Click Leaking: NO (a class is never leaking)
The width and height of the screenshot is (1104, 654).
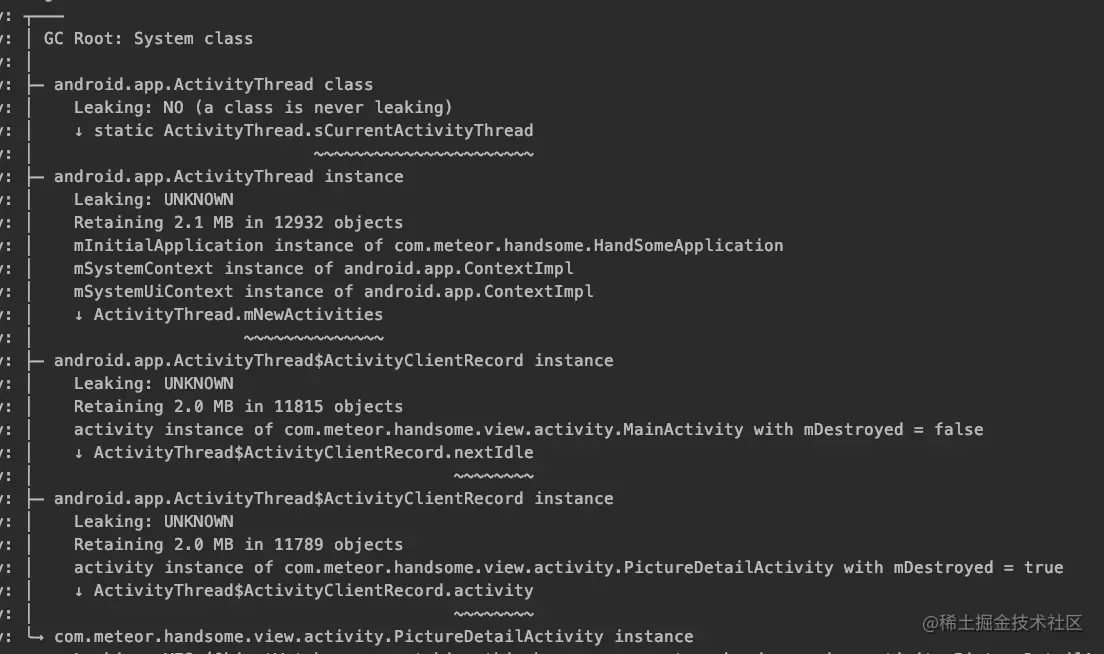click(x=263, y=108)
